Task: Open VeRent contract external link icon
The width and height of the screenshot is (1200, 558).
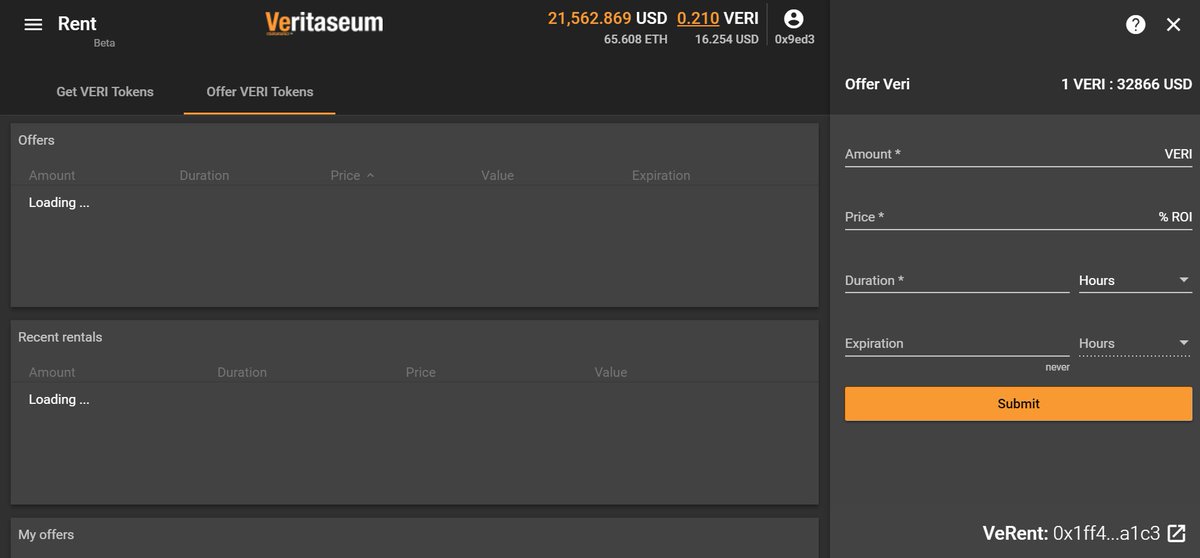Action: (x=1177, y=533)
